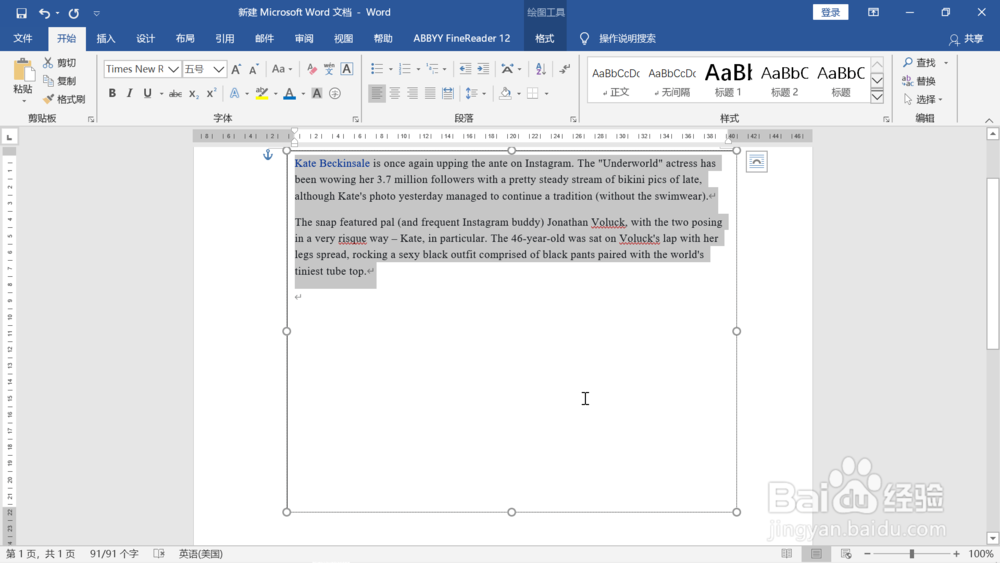
Task: Click the decrease indent icon
Action: (466, 69)
